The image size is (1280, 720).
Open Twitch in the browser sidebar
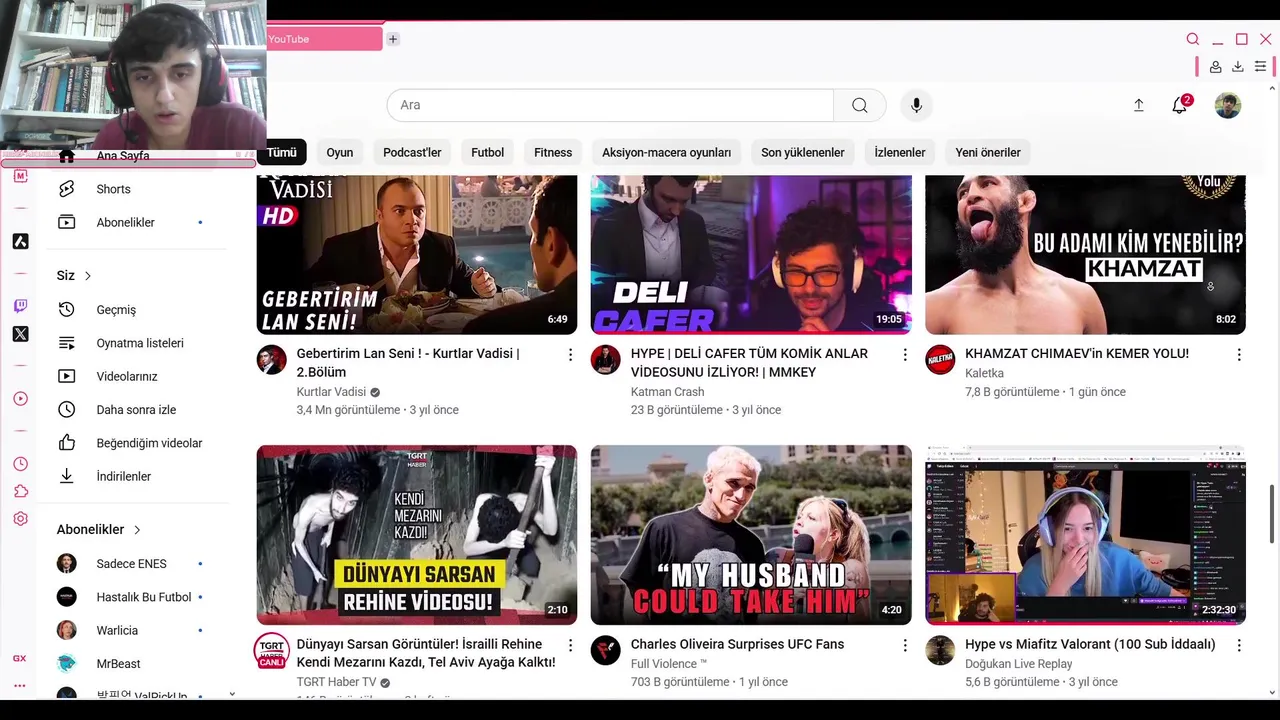click(x=20, y=306)
